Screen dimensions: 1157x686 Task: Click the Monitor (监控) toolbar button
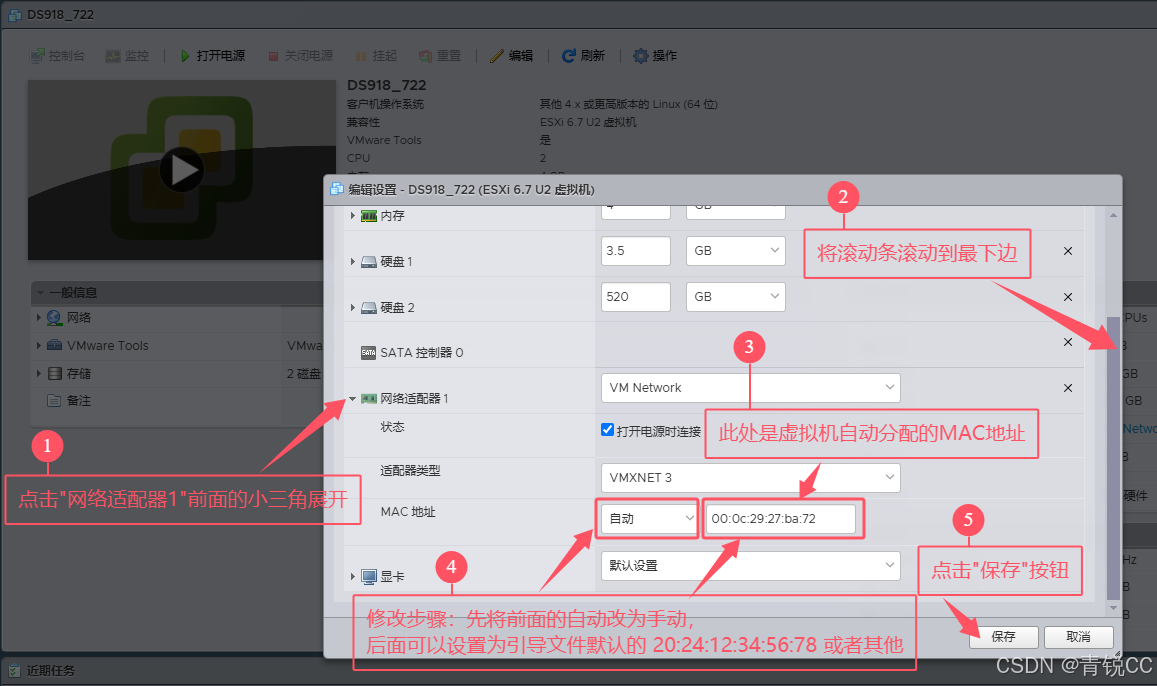point(127,56)
